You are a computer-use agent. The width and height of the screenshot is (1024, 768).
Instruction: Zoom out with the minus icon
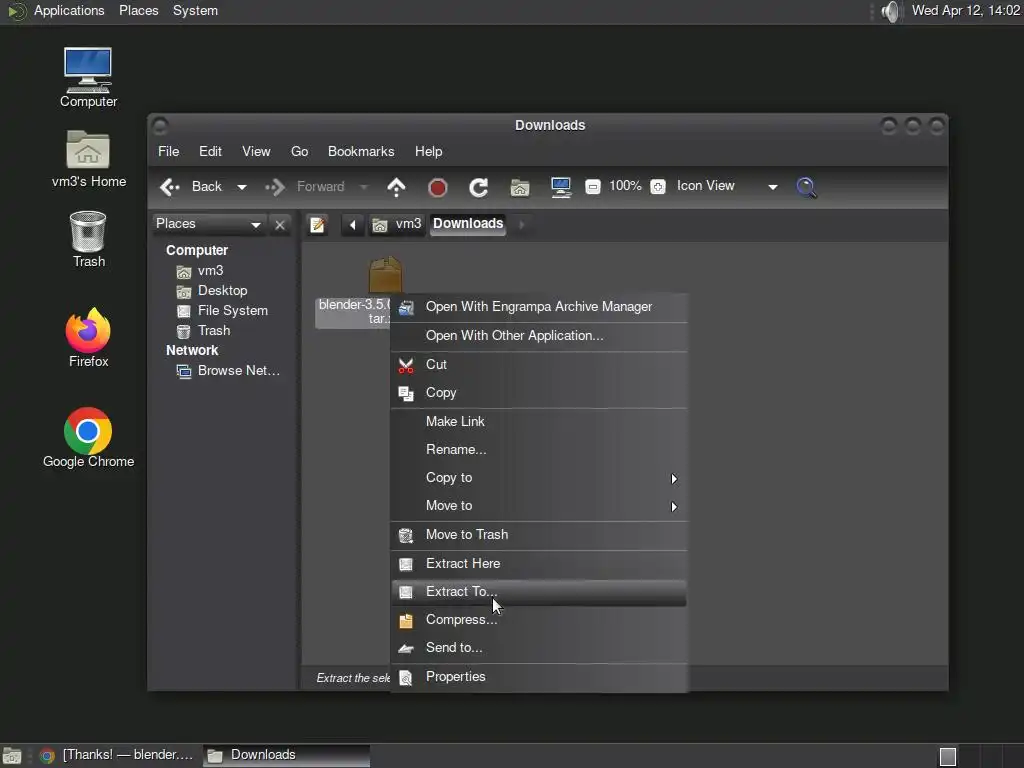click(592, 187)
